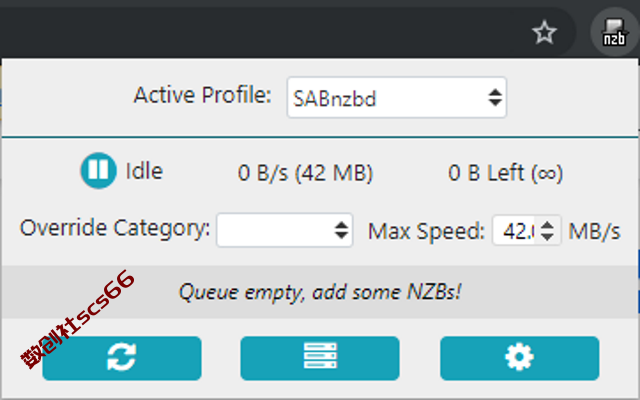Click the 'Queue empty, add some NZBs!' message

320,292
